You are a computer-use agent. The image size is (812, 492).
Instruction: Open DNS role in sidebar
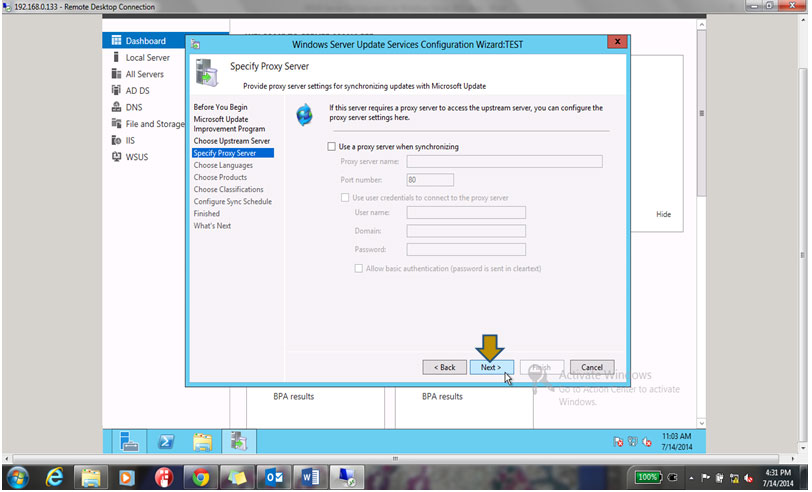coord(133,107)
